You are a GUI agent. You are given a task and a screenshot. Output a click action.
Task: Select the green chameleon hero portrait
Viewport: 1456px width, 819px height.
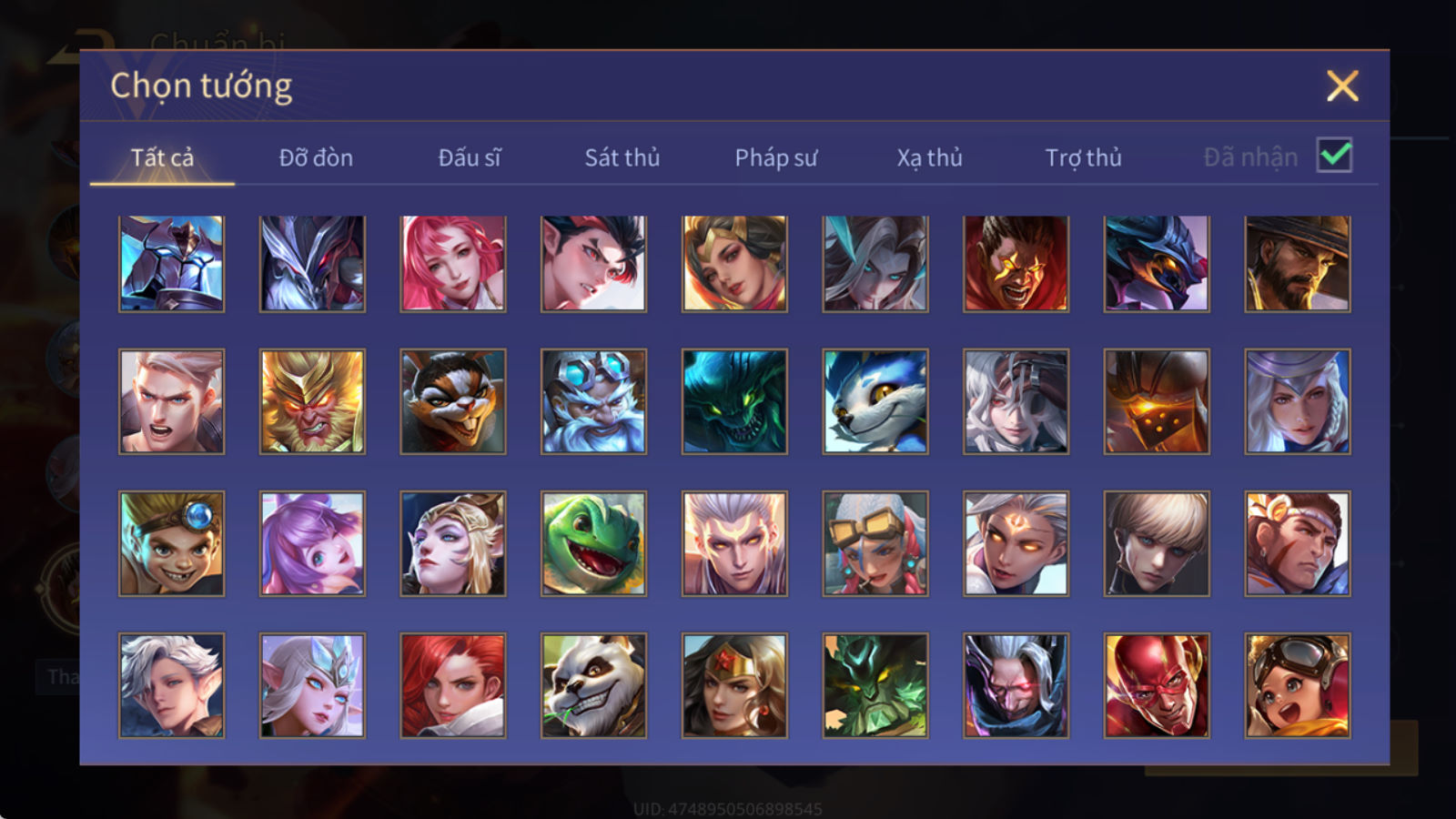(593, 543)
